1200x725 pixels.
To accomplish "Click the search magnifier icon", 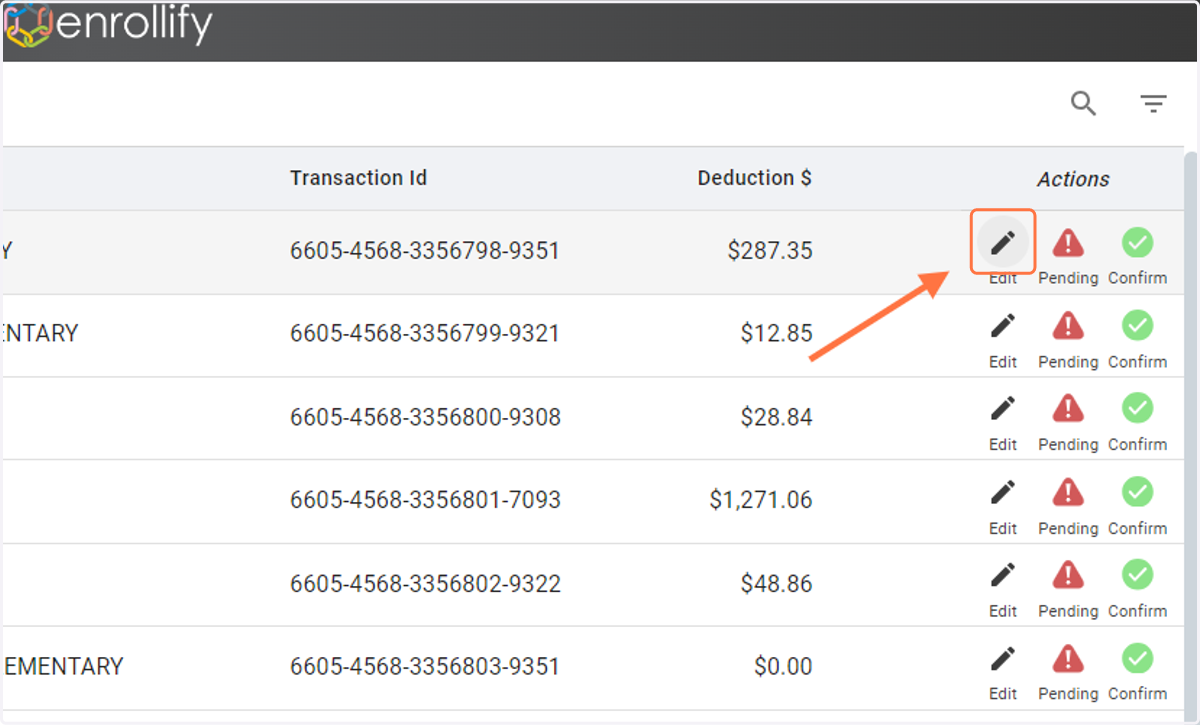I will 1083,103.
